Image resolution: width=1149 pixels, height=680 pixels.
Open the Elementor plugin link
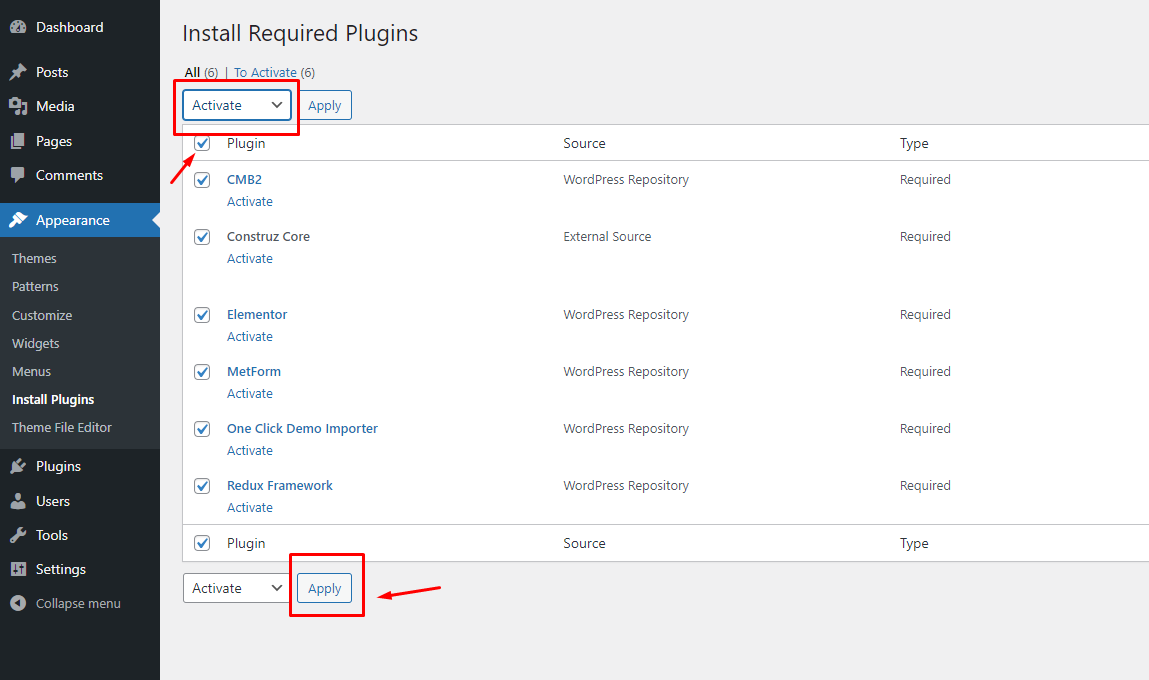click(x=257, y=314)
